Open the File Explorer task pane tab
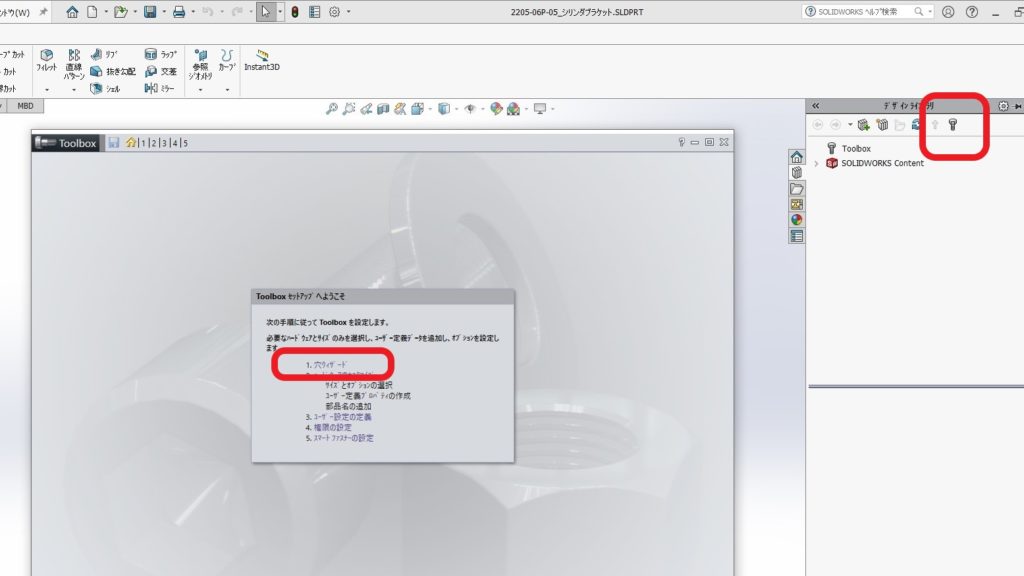 [797, 189]
